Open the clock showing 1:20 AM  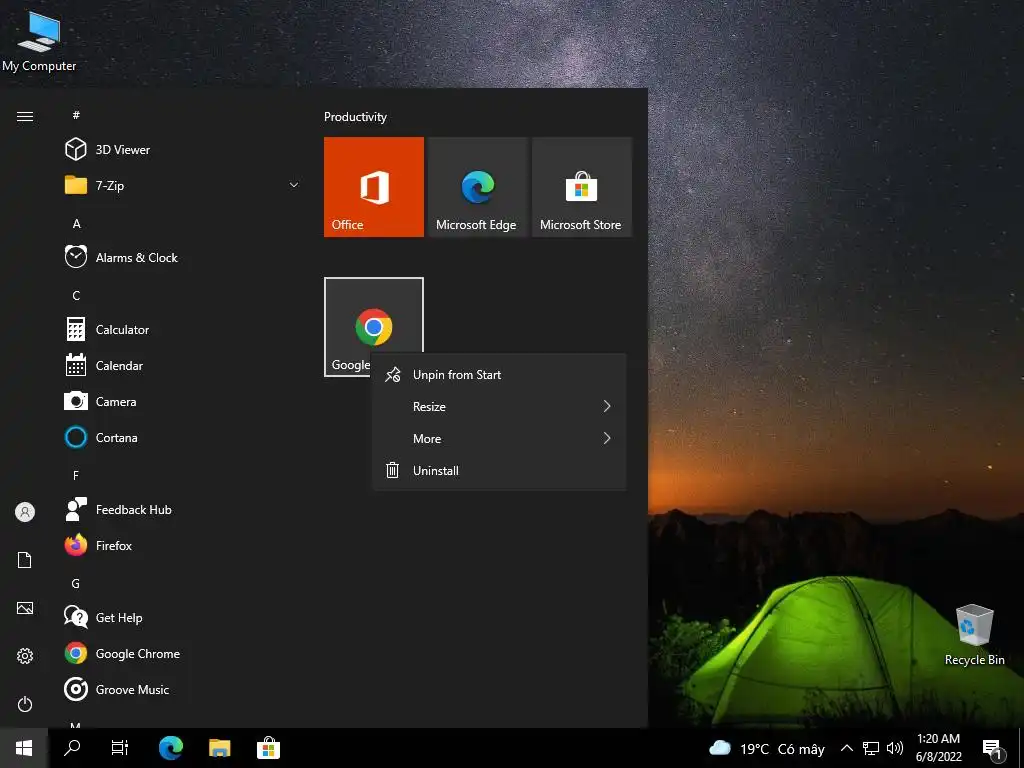point(938,748)
